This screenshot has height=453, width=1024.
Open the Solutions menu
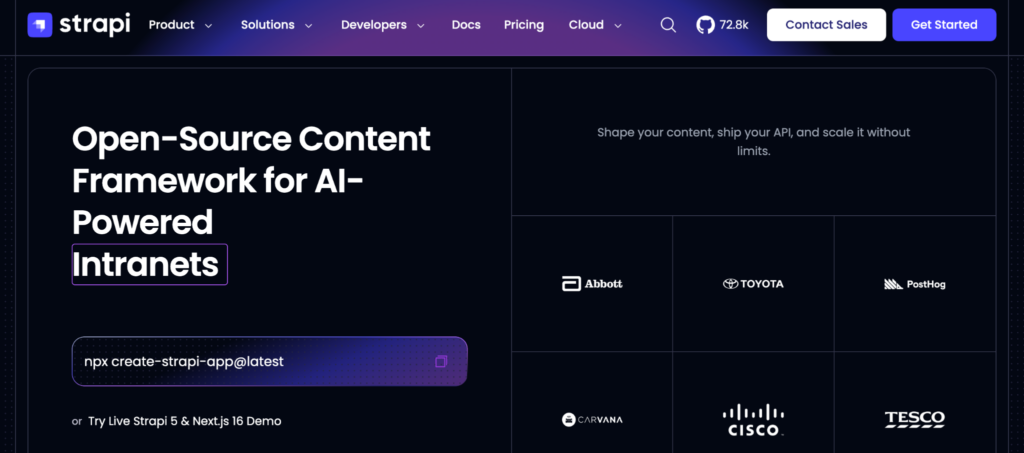coord(268,25)
